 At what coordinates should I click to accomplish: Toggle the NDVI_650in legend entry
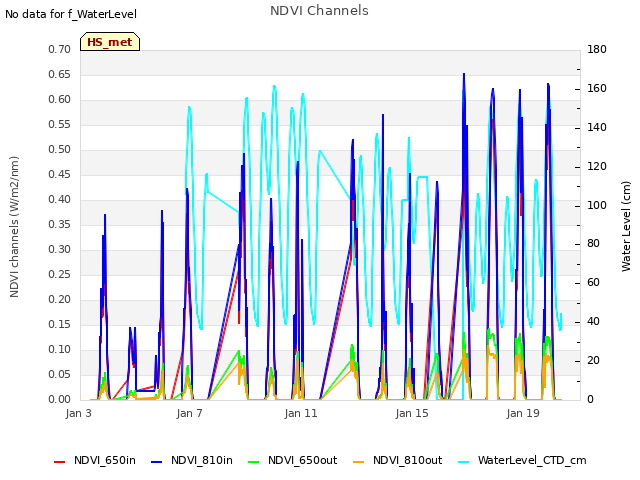[95, 460]
